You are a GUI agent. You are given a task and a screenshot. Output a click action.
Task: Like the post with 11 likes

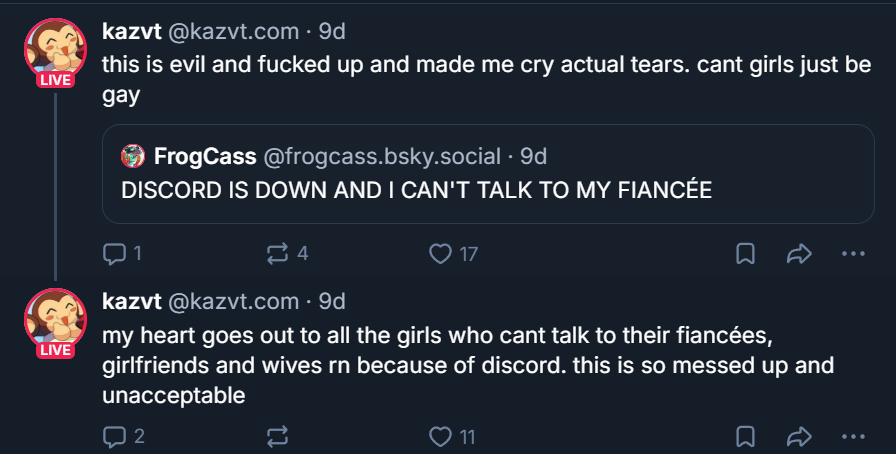440,436
